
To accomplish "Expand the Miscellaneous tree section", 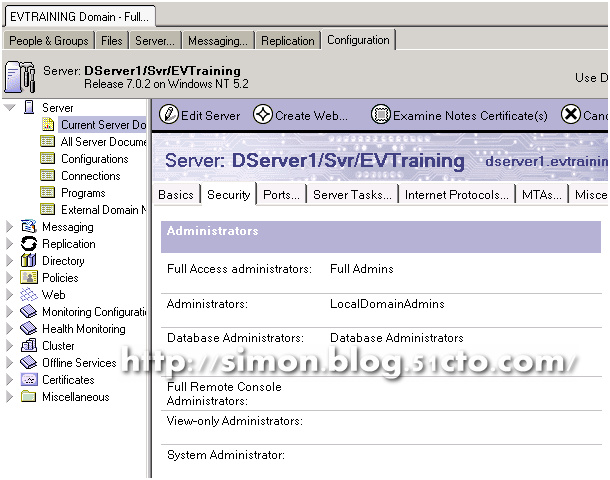I will (x=10, y=396).
